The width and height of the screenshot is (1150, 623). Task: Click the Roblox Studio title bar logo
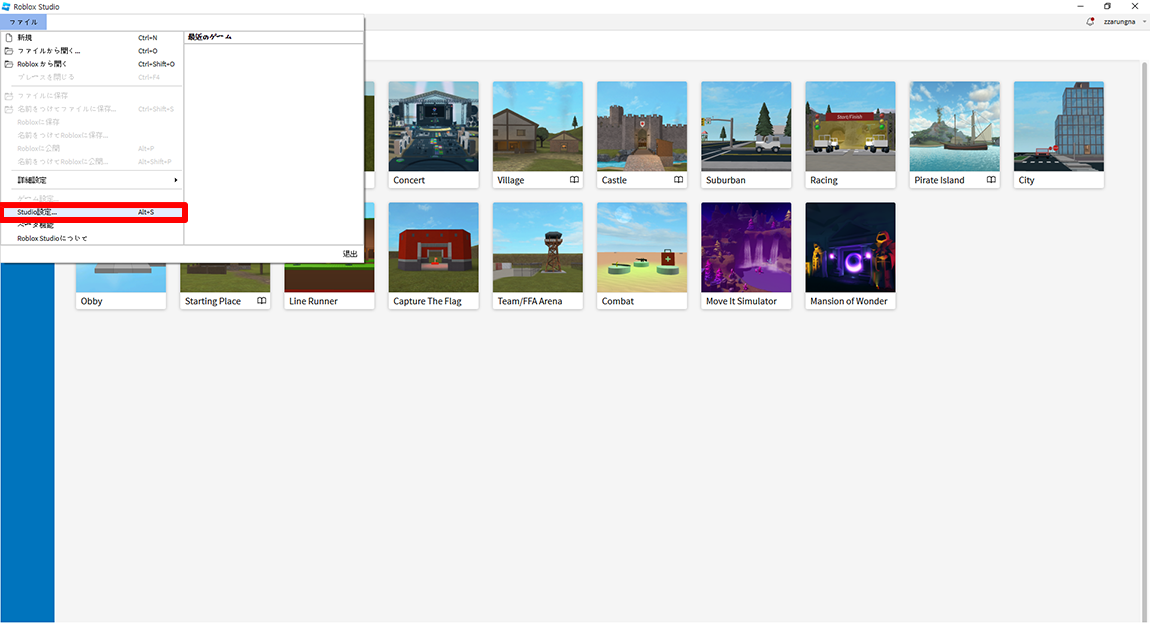pyautogui.click(x=6, y=7)
